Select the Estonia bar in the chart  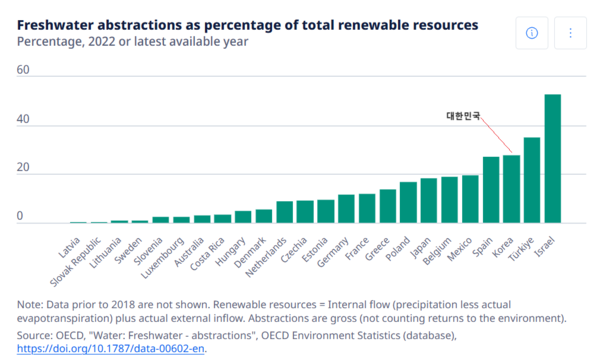[326, 211]
